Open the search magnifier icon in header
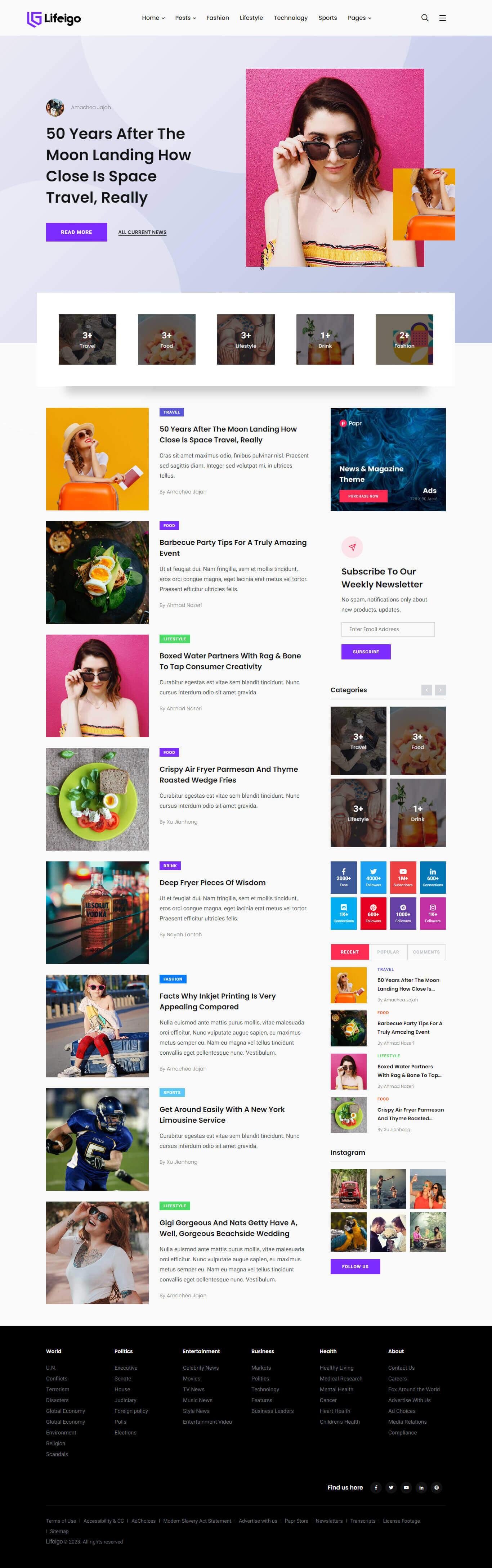Image resolution: width=492 pixels, height=1568 pixels. [425, 18]
